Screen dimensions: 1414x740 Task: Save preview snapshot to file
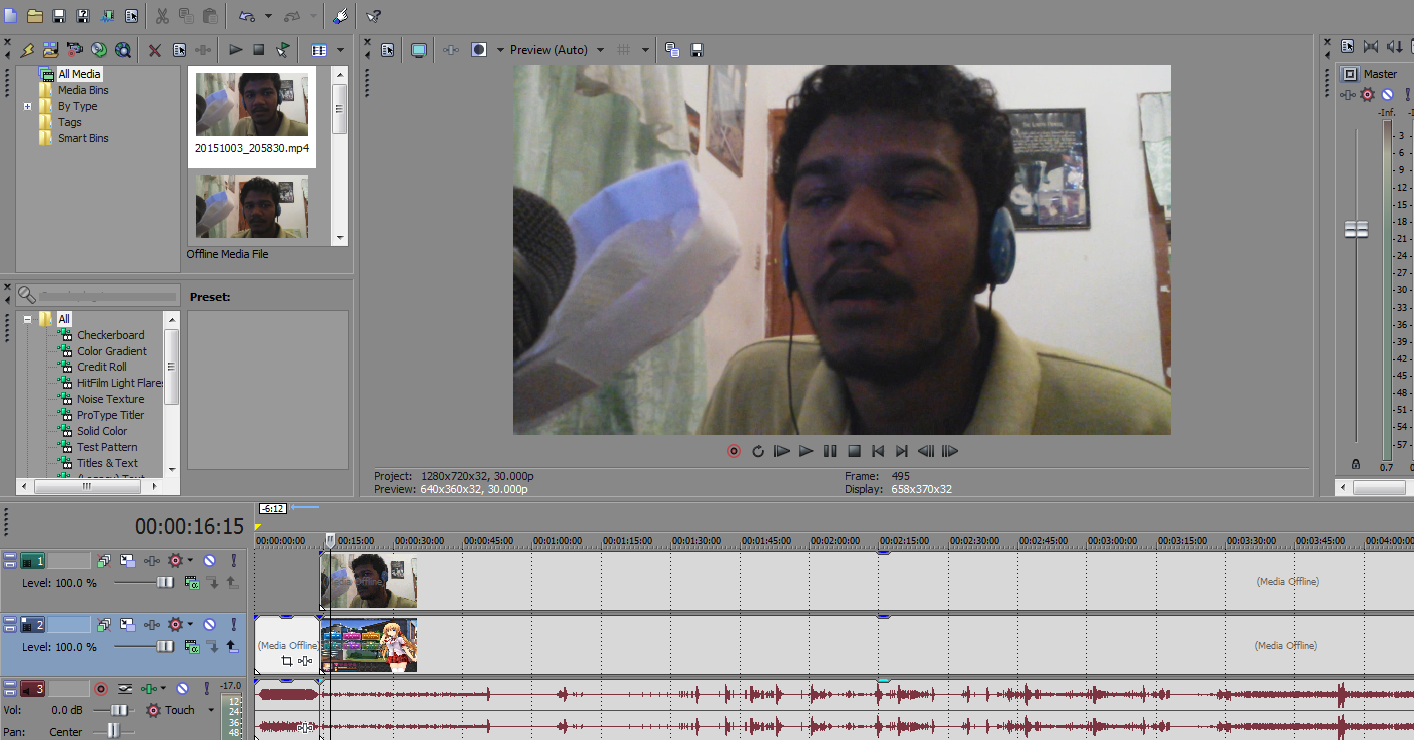(x=697, y=49)
